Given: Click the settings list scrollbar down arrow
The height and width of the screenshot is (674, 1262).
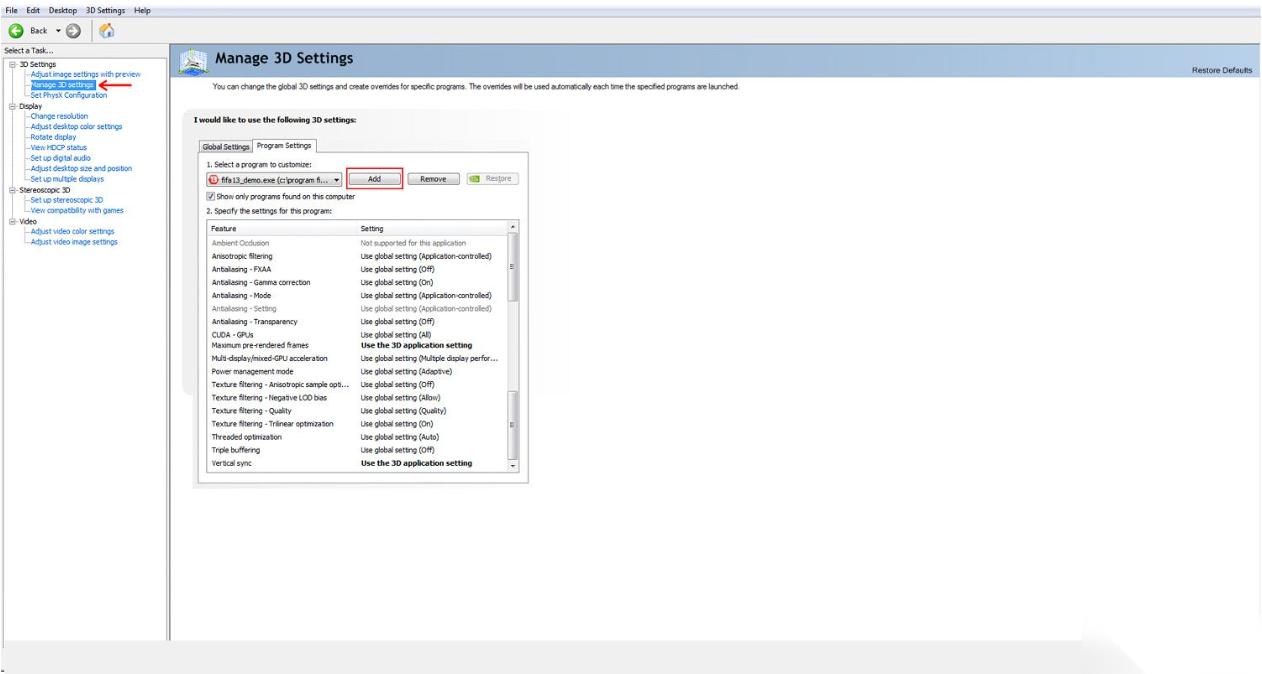Looking at the screenshot, I should 514,466.
